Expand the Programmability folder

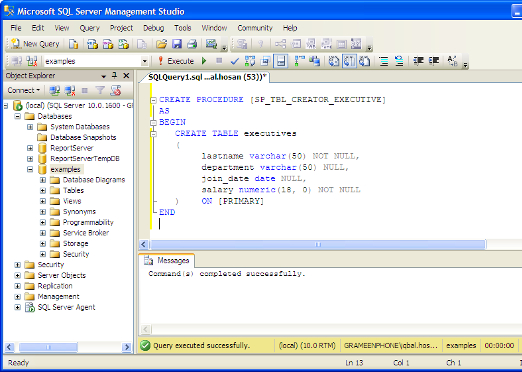43,222
